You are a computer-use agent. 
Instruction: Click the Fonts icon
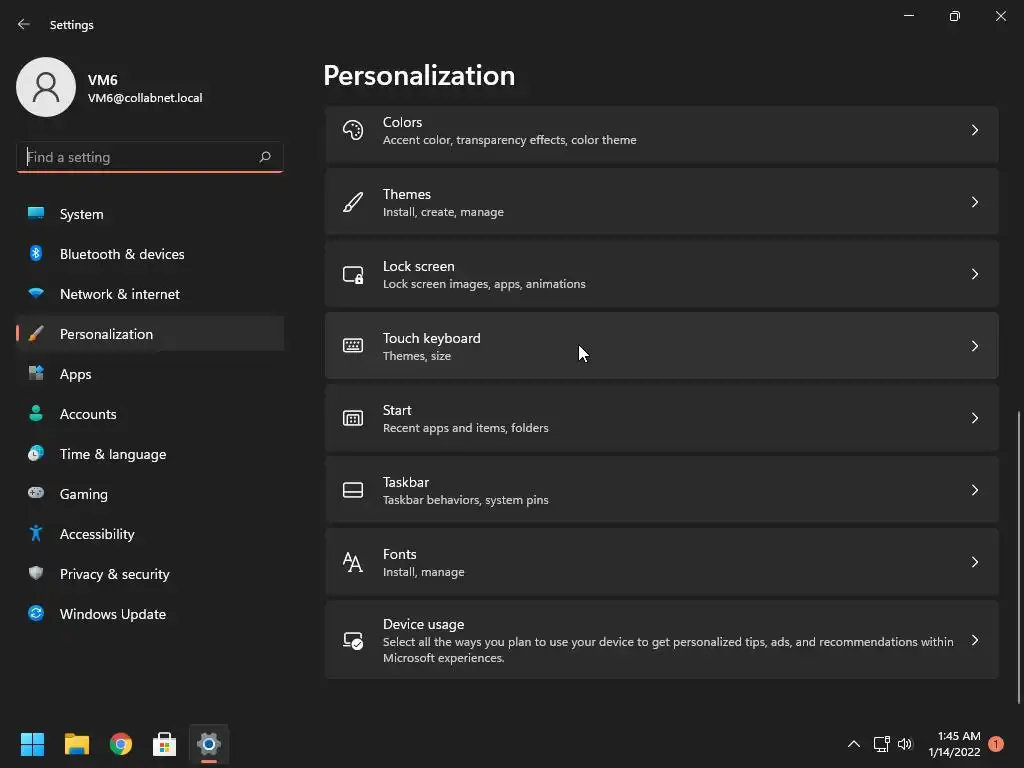click(353, 562)
